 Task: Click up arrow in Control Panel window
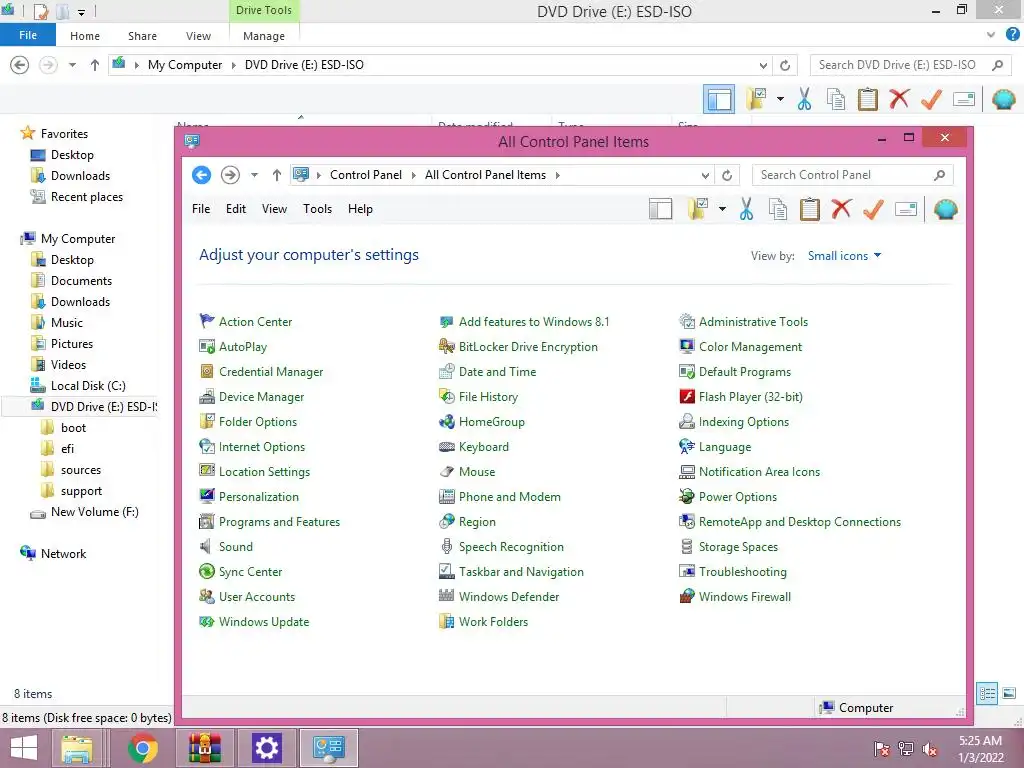277,175
